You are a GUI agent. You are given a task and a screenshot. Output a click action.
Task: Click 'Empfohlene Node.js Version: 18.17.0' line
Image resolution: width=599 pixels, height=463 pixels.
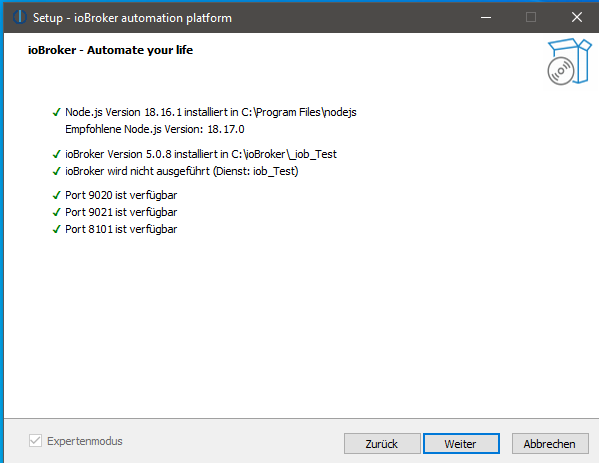155,129
